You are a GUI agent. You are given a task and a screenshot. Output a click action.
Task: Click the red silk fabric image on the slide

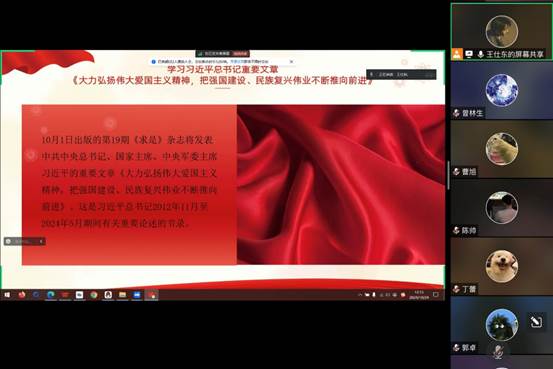[x=341, y=184]
